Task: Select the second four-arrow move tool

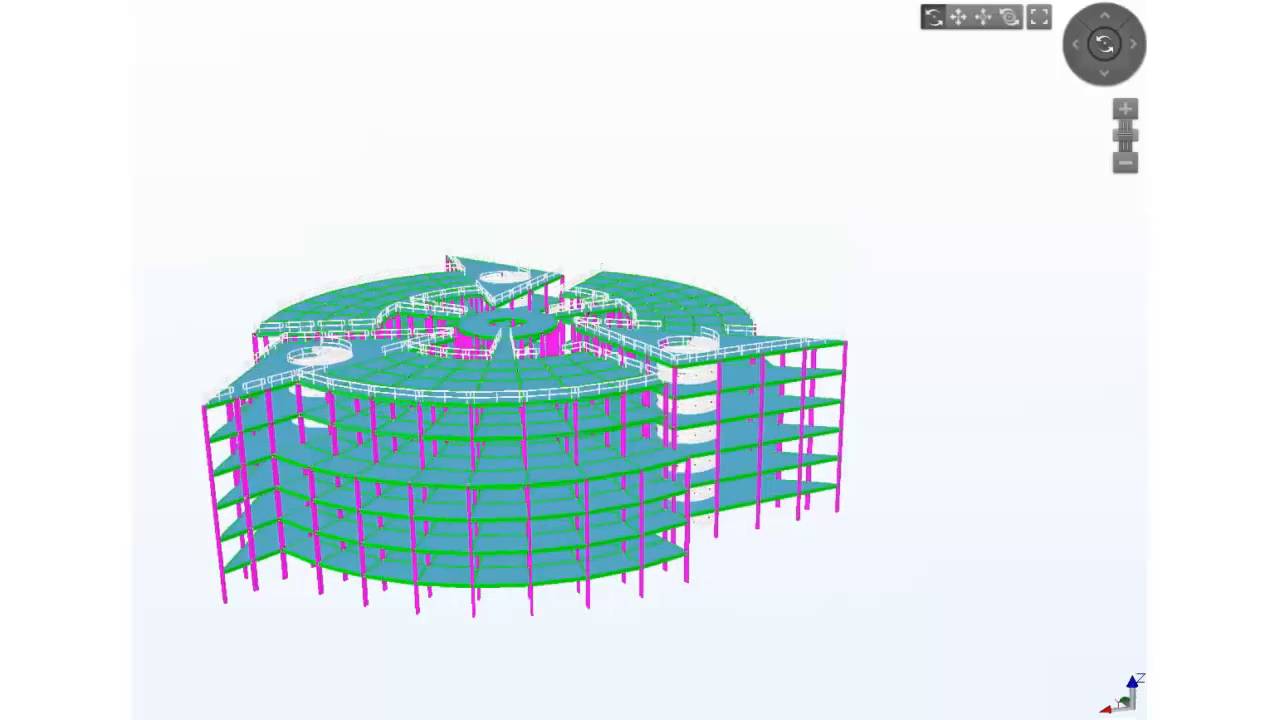Action: pos(983,17)
